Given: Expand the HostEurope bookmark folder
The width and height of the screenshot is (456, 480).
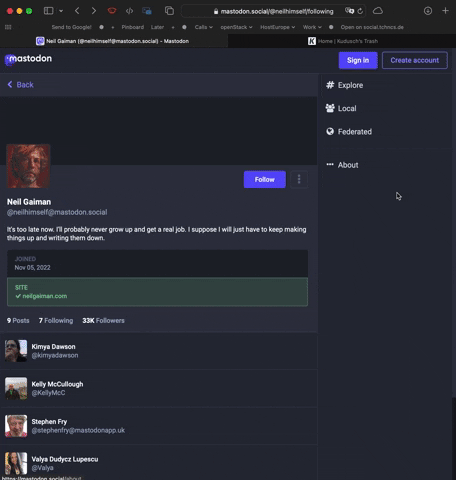Looking at the screenshot, I should (x=278, y=27).
